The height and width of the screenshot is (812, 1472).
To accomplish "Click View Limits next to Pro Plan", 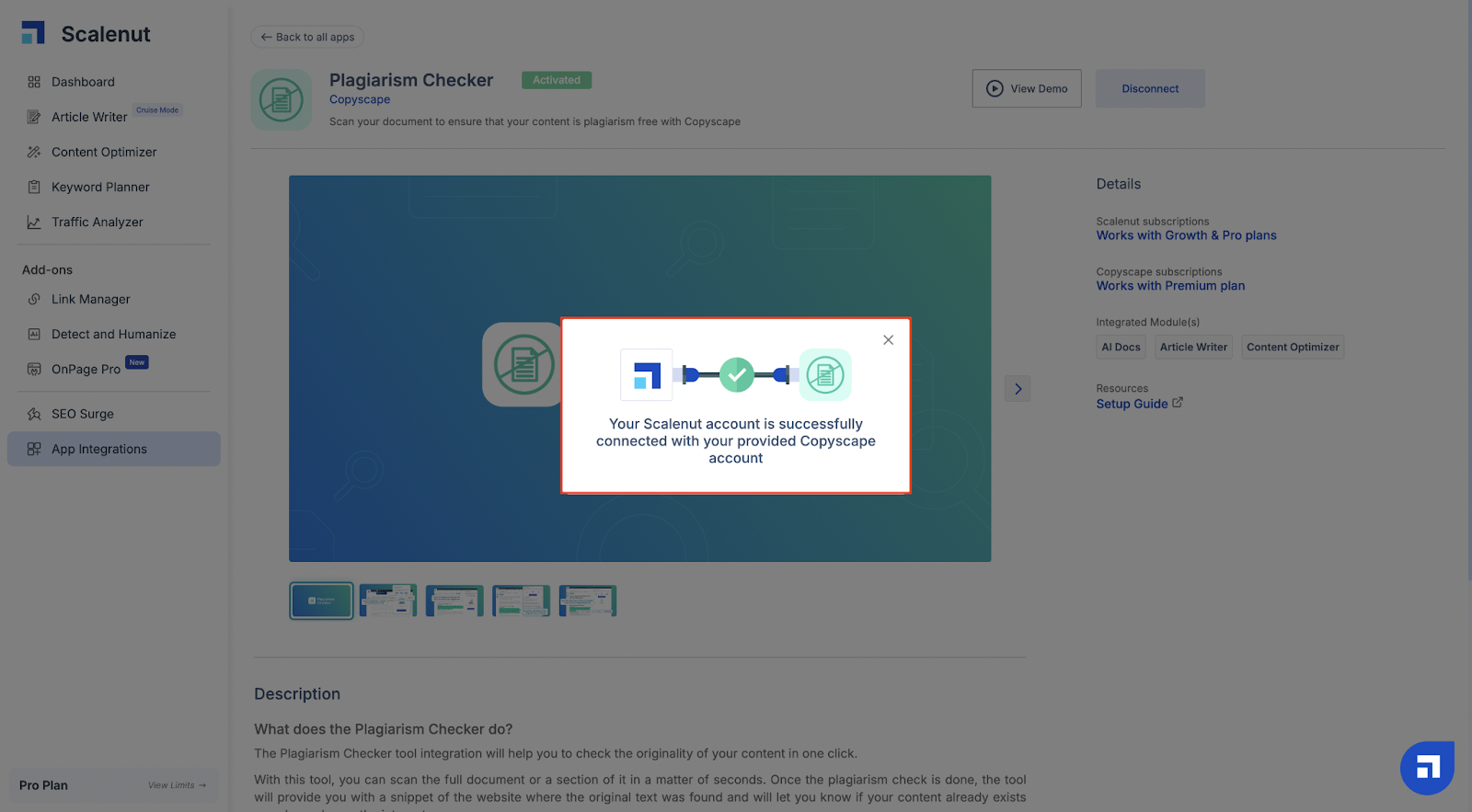I will (177, 785).
